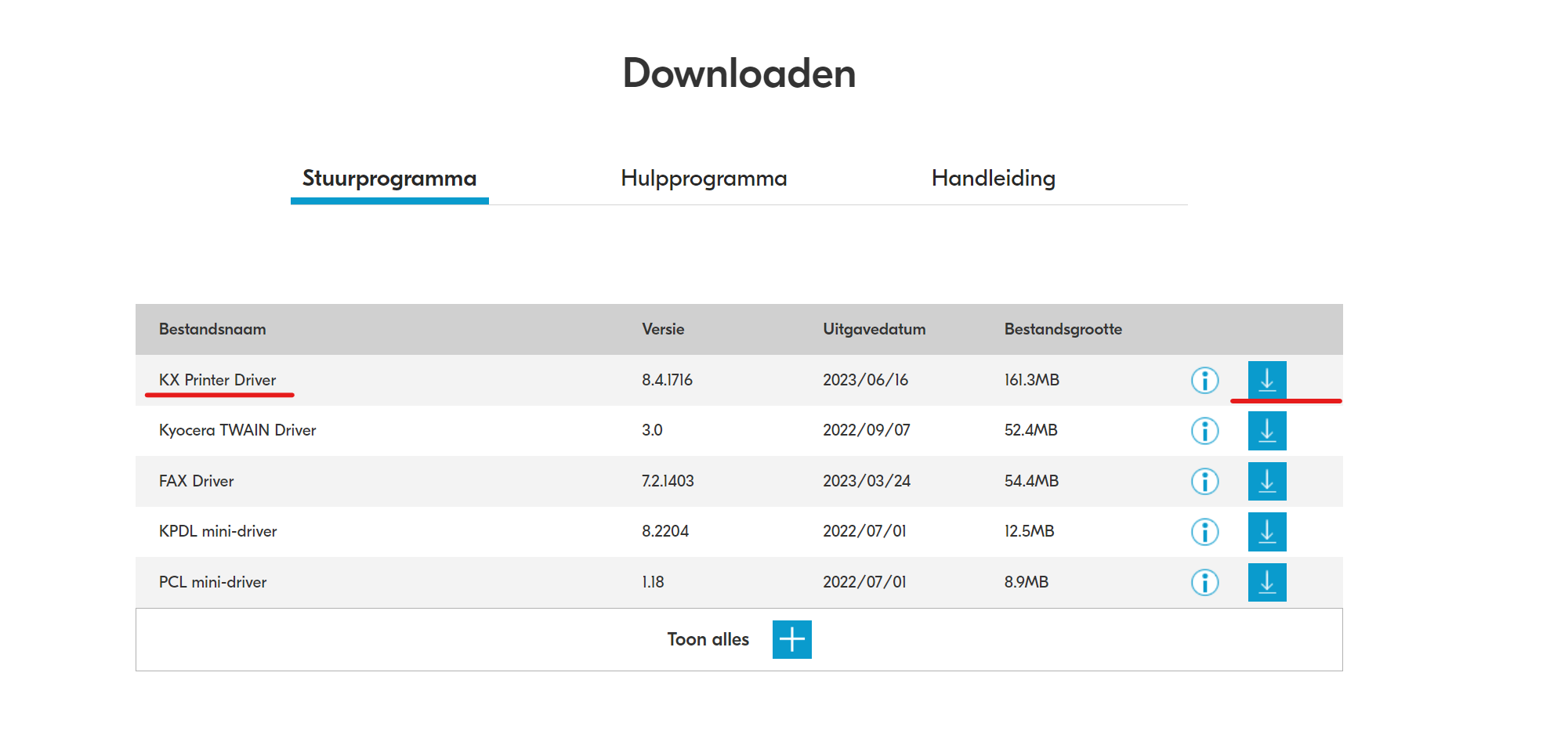Show info for FAX Driver
Viewport: 1568px width, 734px height.
[1205, 481]
